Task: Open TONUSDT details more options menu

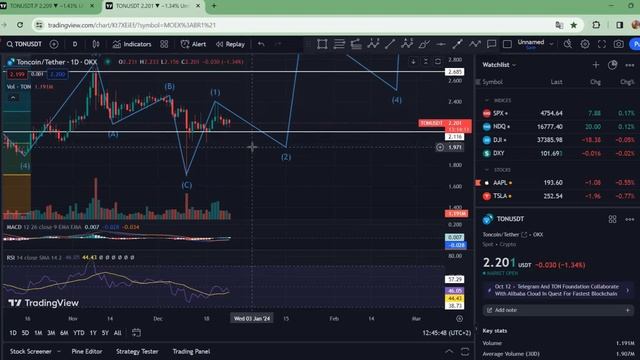Action: point(630,219)
